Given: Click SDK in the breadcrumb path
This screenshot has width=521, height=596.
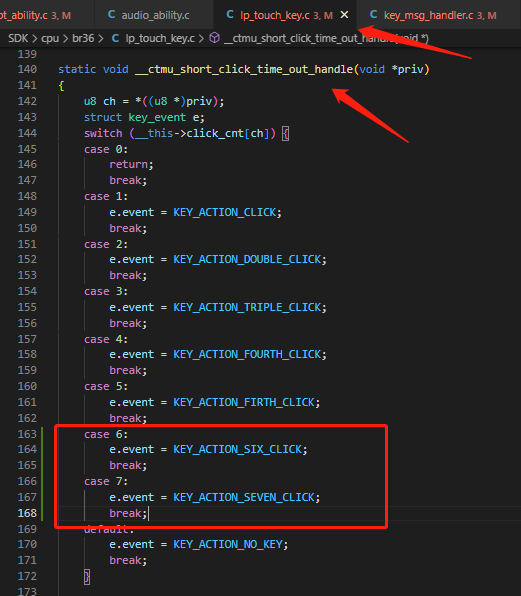Looking at the screenshot, I should tap(18, 38).
